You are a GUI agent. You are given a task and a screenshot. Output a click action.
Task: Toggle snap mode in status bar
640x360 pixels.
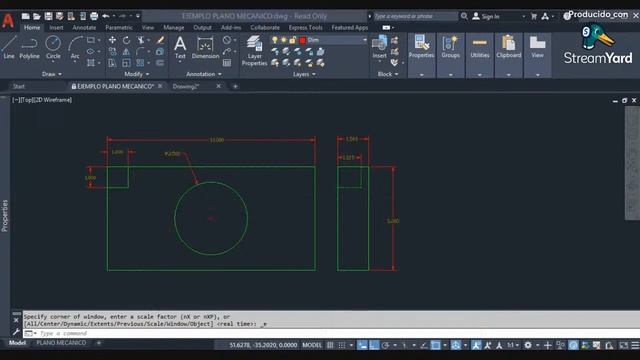coord(342,345)
